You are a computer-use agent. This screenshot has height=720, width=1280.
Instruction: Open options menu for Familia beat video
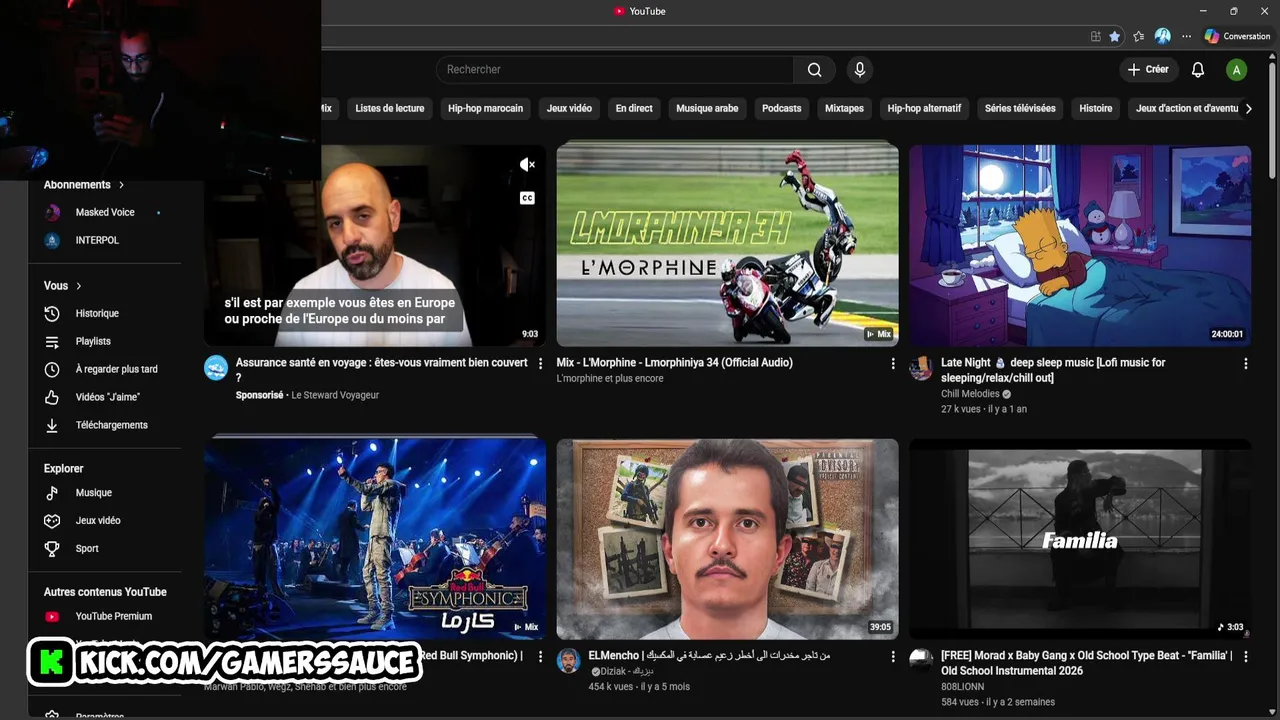[1245, 657]
